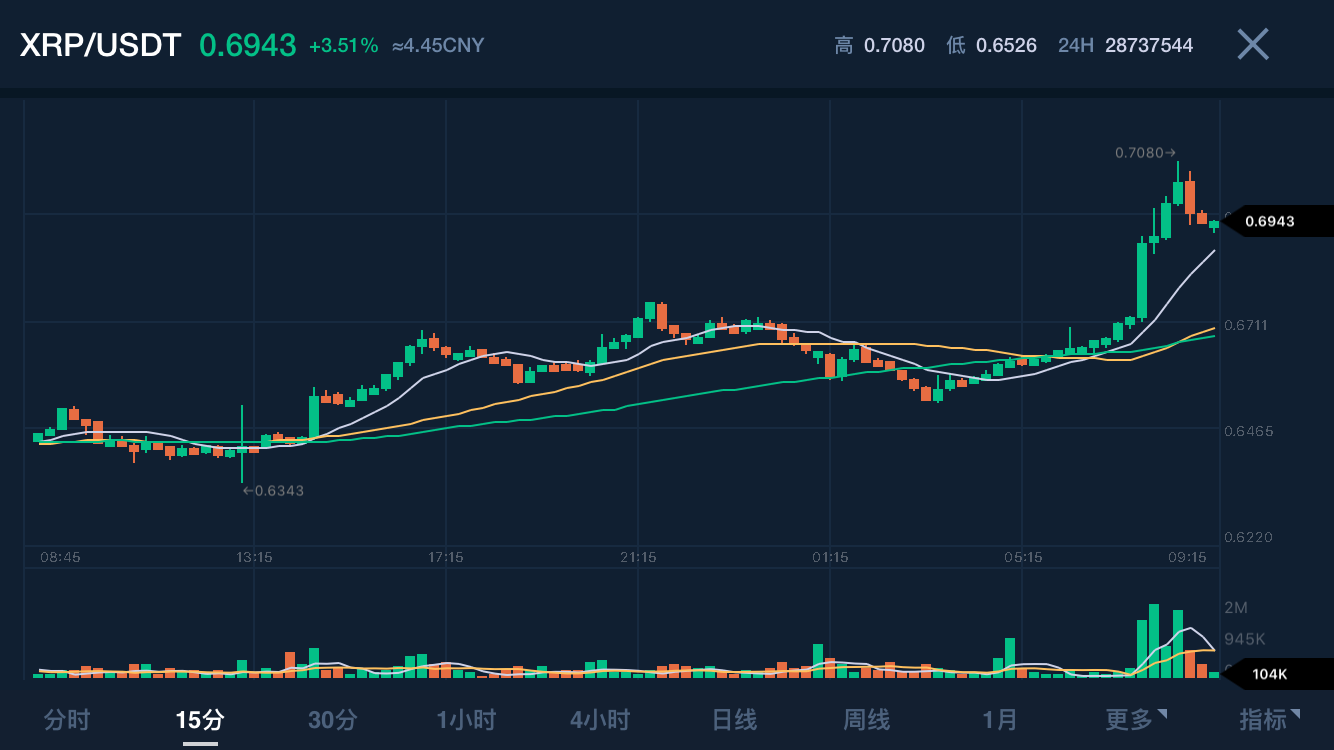The height and width of the screenshot is (750, 1334).
Task: Show the 日线 daily chart
Action: coord(734,719)
